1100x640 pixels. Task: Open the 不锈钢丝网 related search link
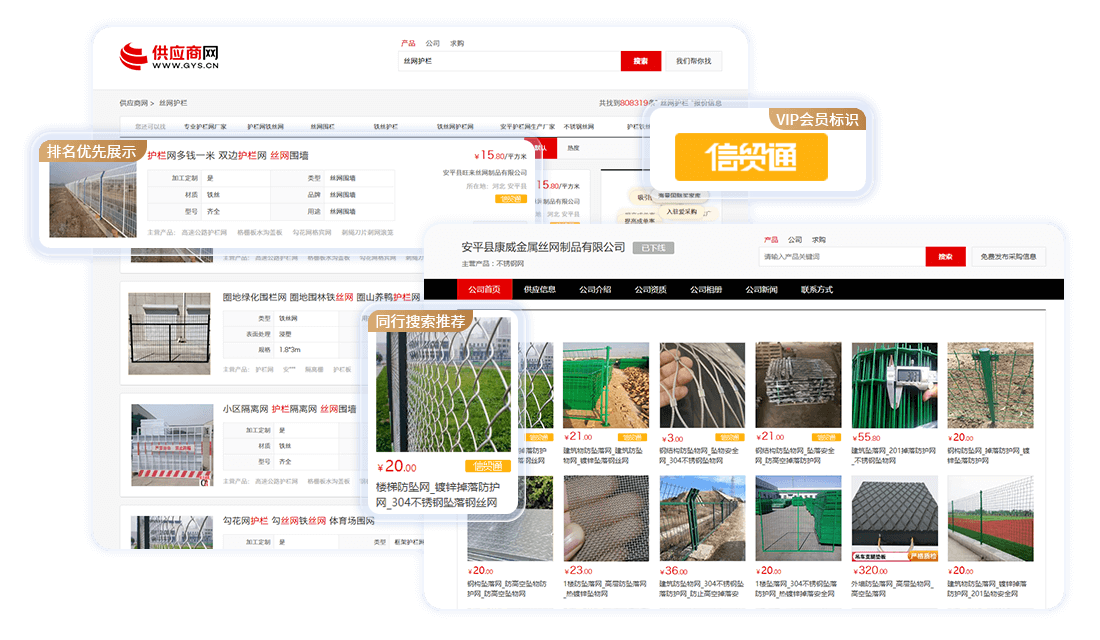tap(579, 127)
